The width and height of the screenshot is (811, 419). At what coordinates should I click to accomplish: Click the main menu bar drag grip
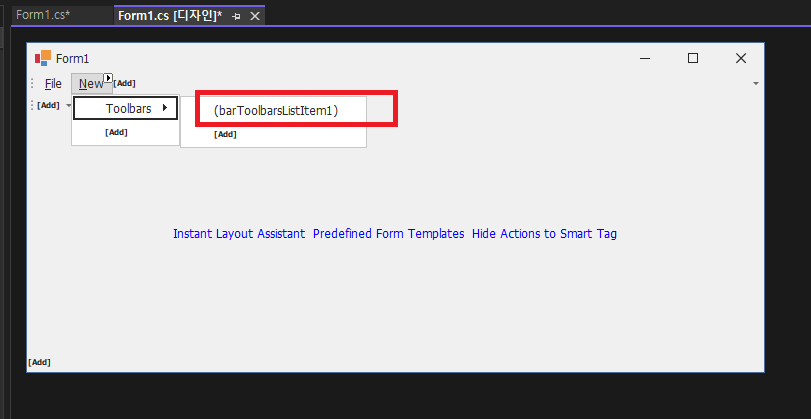pos(32,83)
